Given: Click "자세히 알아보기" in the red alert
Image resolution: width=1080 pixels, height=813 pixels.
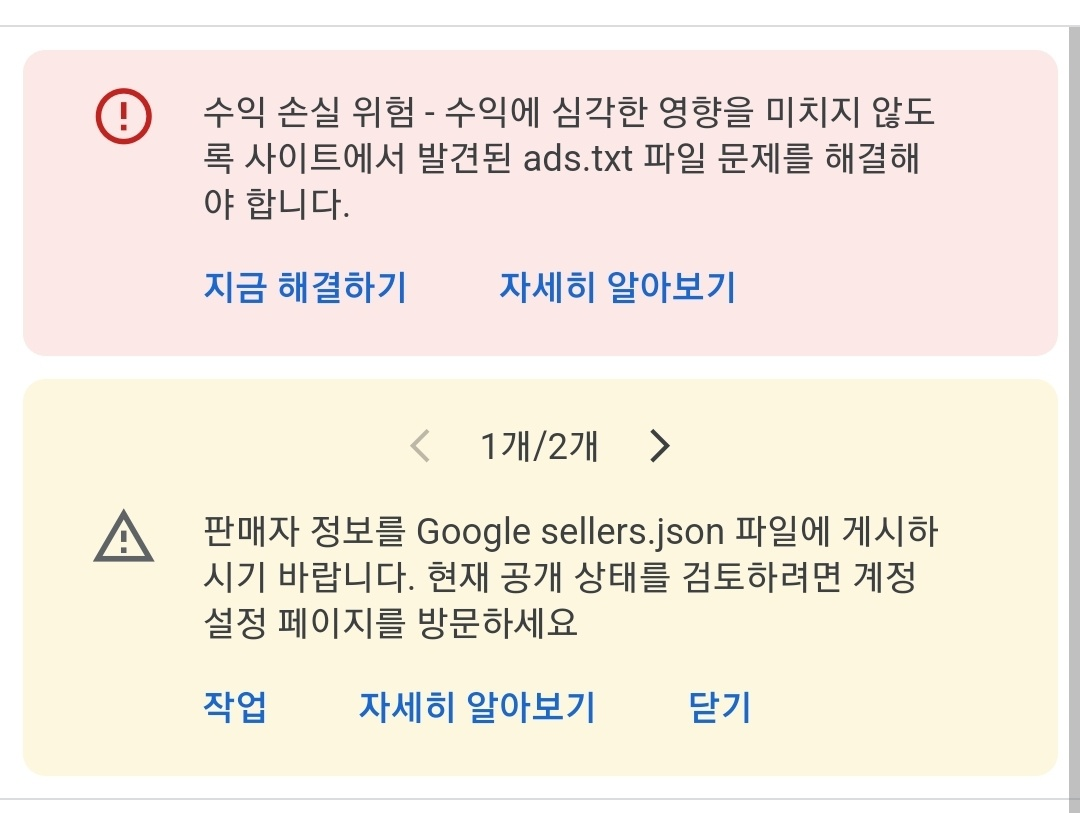Looking at the screenshot, I should point(616,288).
